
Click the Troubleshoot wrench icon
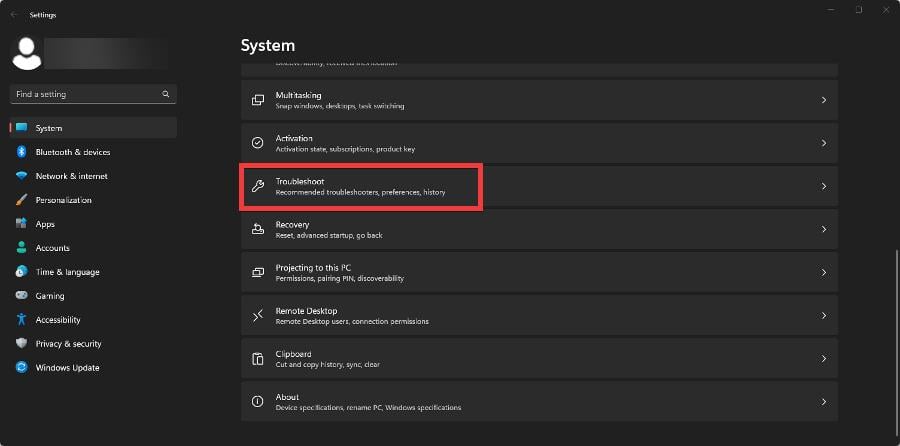(257, 186)
